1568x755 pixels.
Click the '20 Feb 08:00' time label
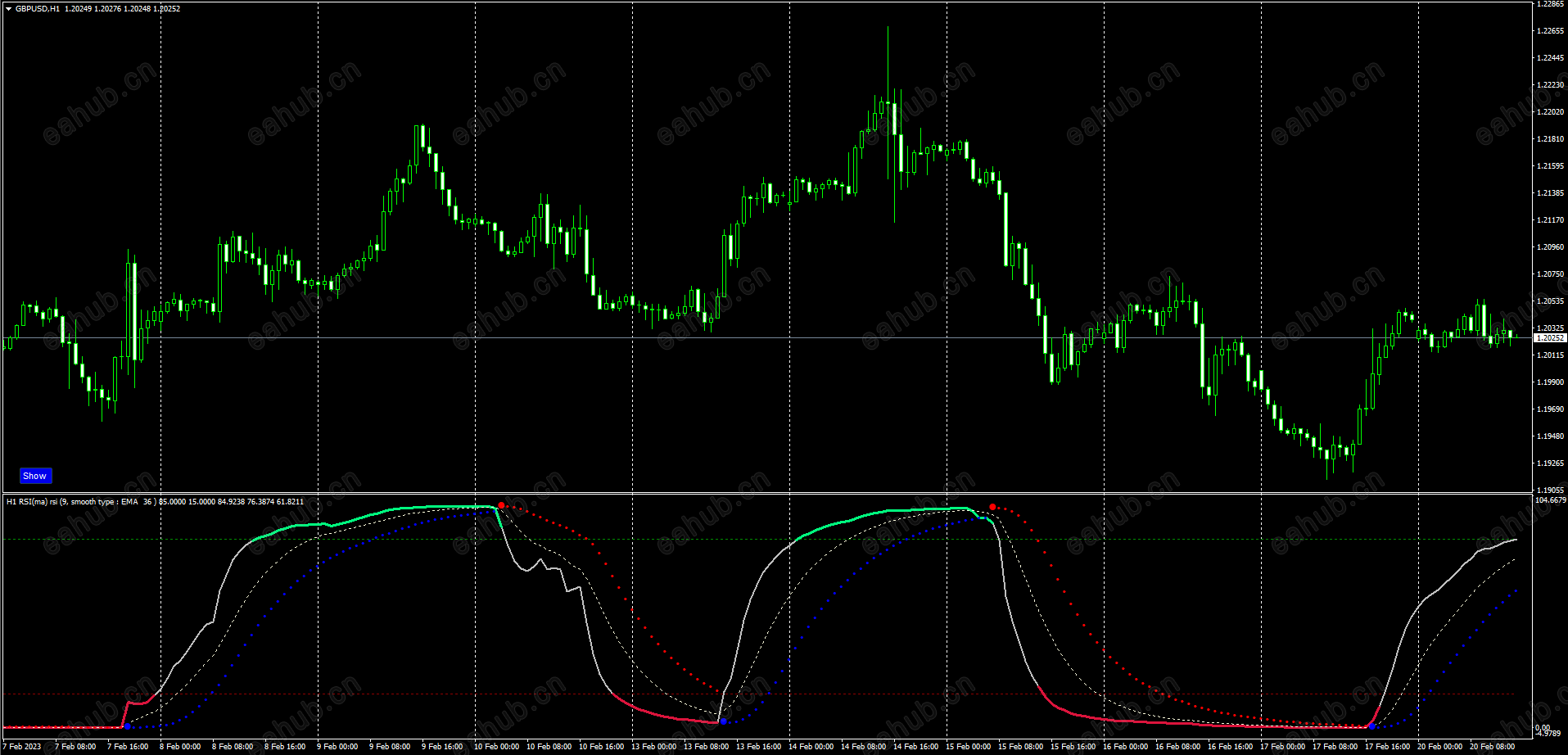pos(1493,747)
